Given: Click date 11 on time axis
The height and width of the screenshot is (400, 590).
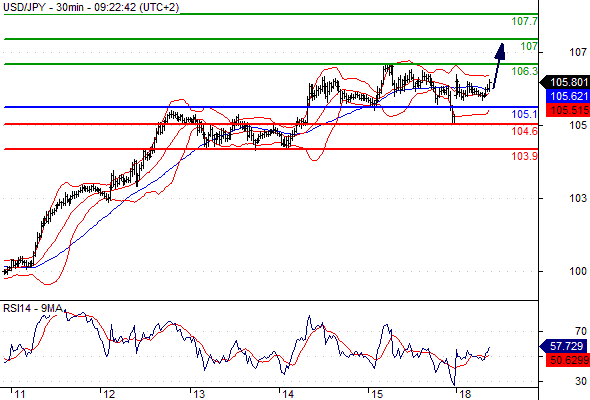Looking at the screenshot, I should tap(20, 394).
